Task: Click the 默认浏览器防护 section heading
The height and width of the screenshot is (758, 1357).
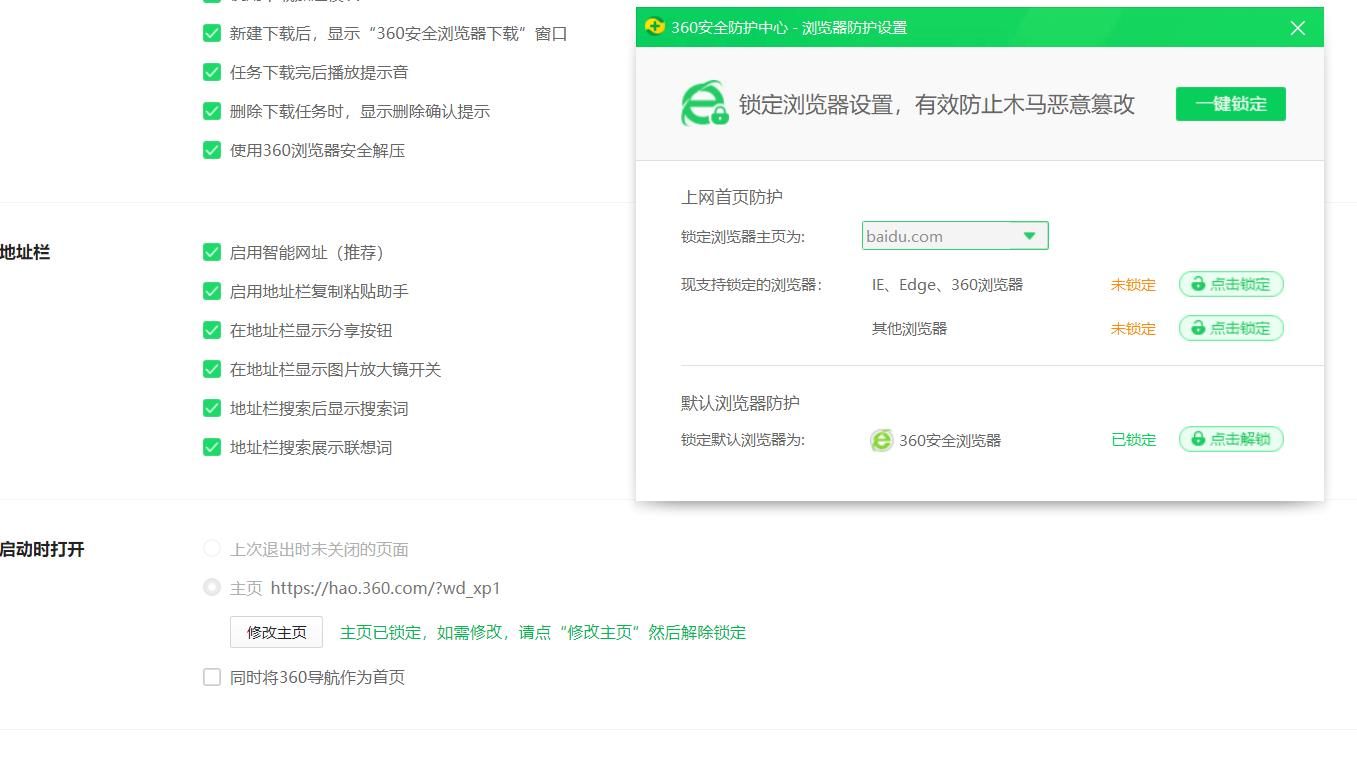Action: [740, 403]
